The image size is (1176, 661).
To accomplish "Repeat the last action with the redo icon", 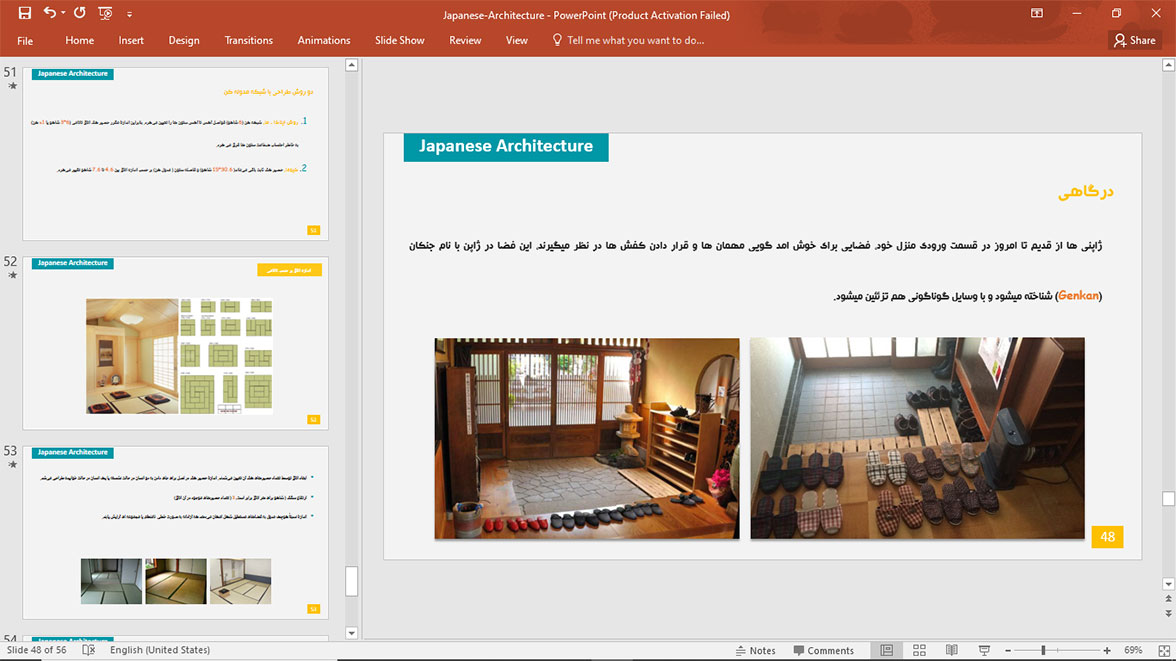I will point(80,13).
